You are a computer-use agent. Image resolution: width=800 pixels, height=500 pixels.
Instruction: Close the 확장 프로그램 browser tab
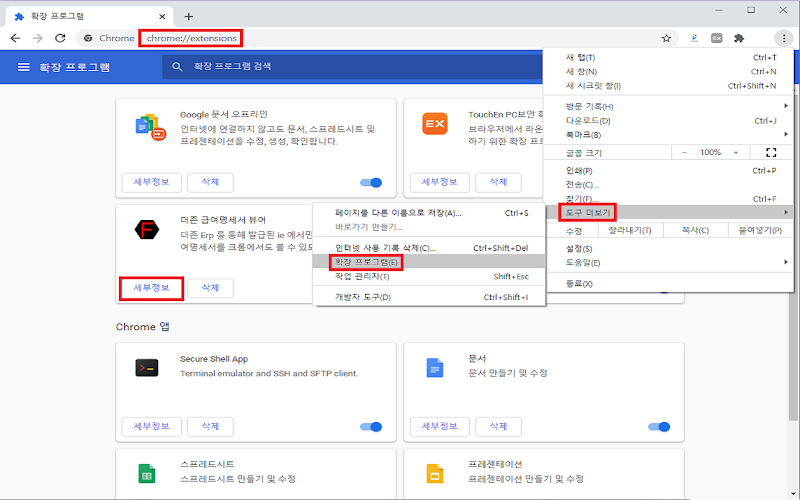tap(162, 16)
